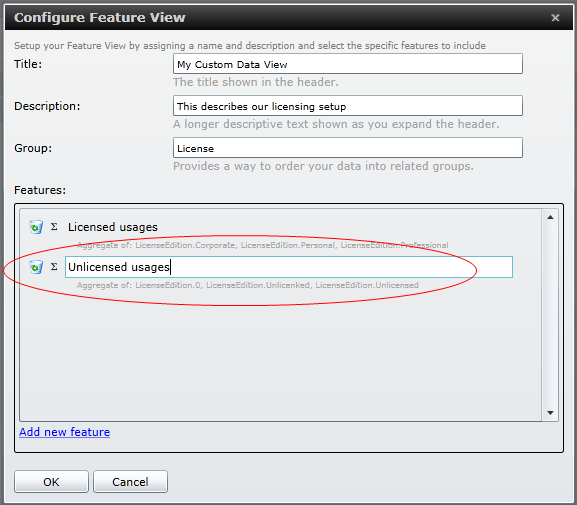Click the scroll down arrow in Features list
Screen dimensions: 577x505
tap(550, 413)
